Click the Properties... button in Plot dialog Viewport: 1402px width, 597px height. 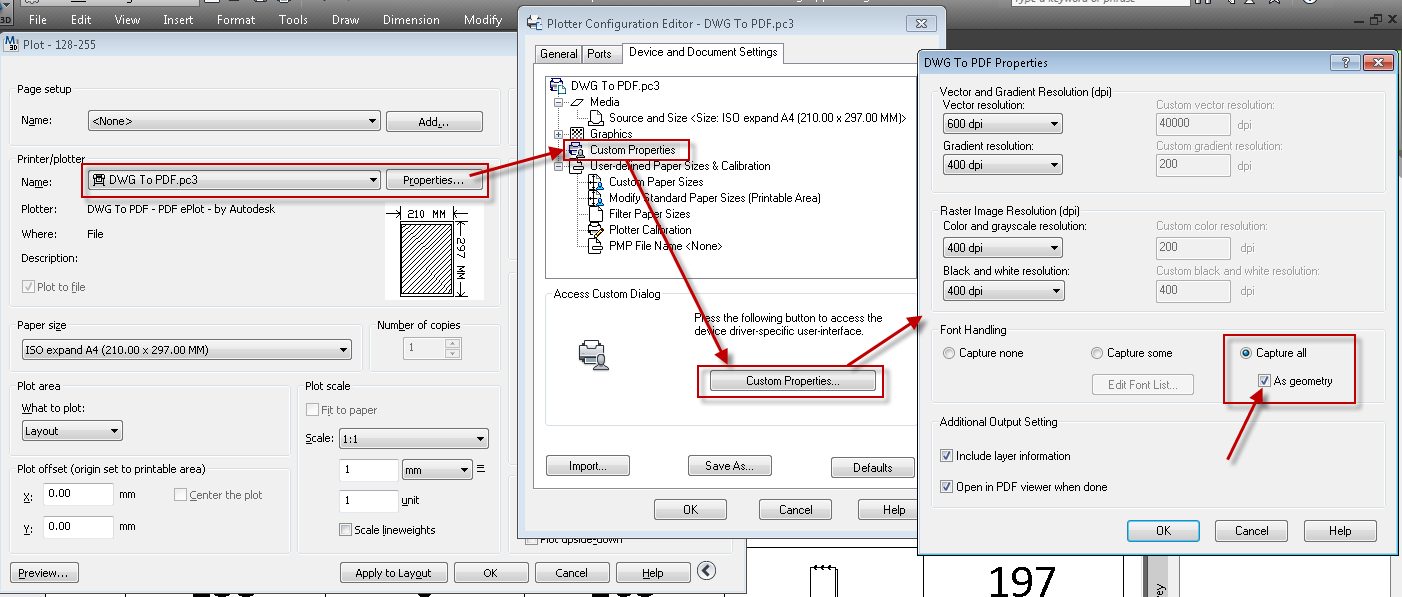433,181
